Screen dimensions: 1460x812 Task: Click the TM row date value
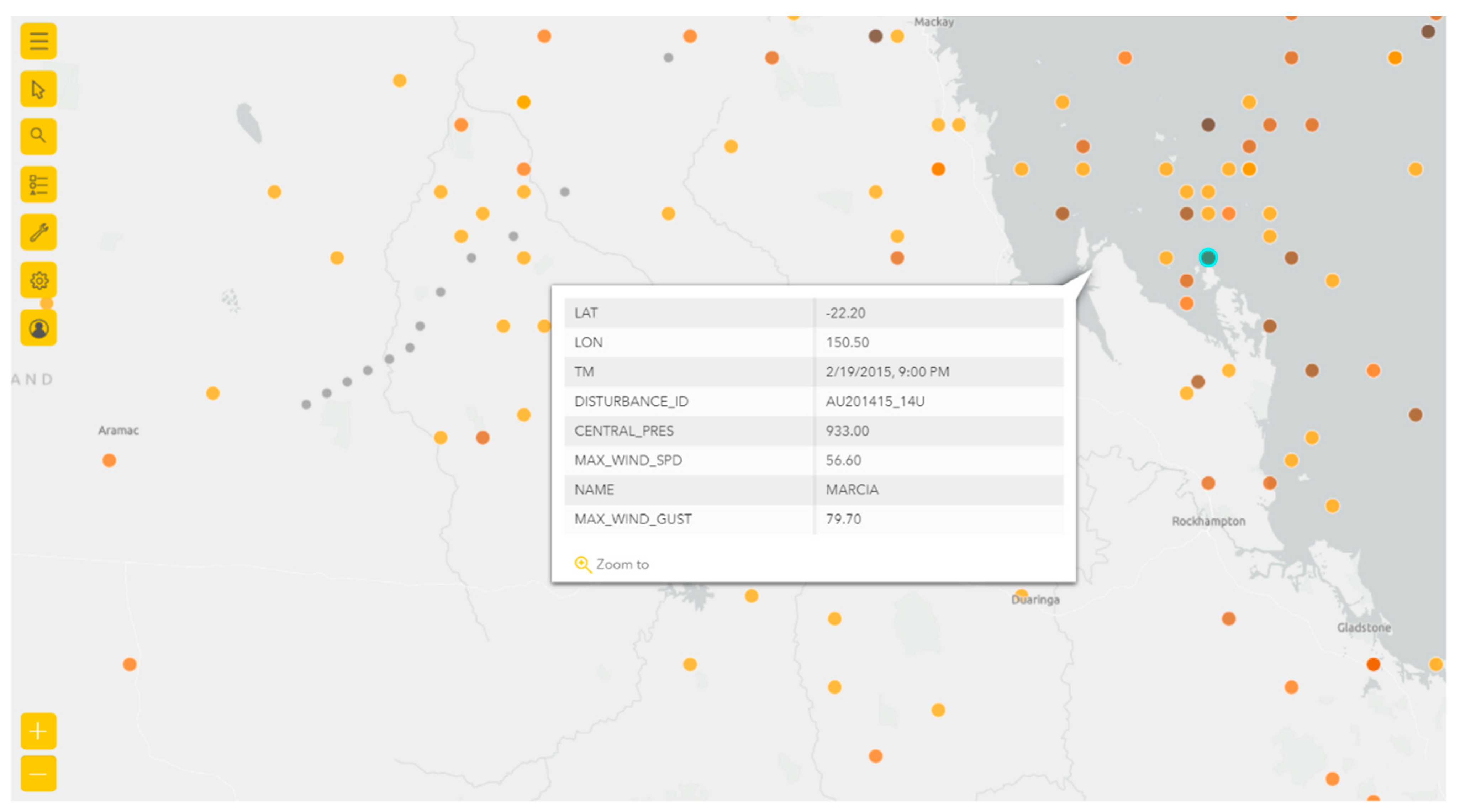click(887, 372)
